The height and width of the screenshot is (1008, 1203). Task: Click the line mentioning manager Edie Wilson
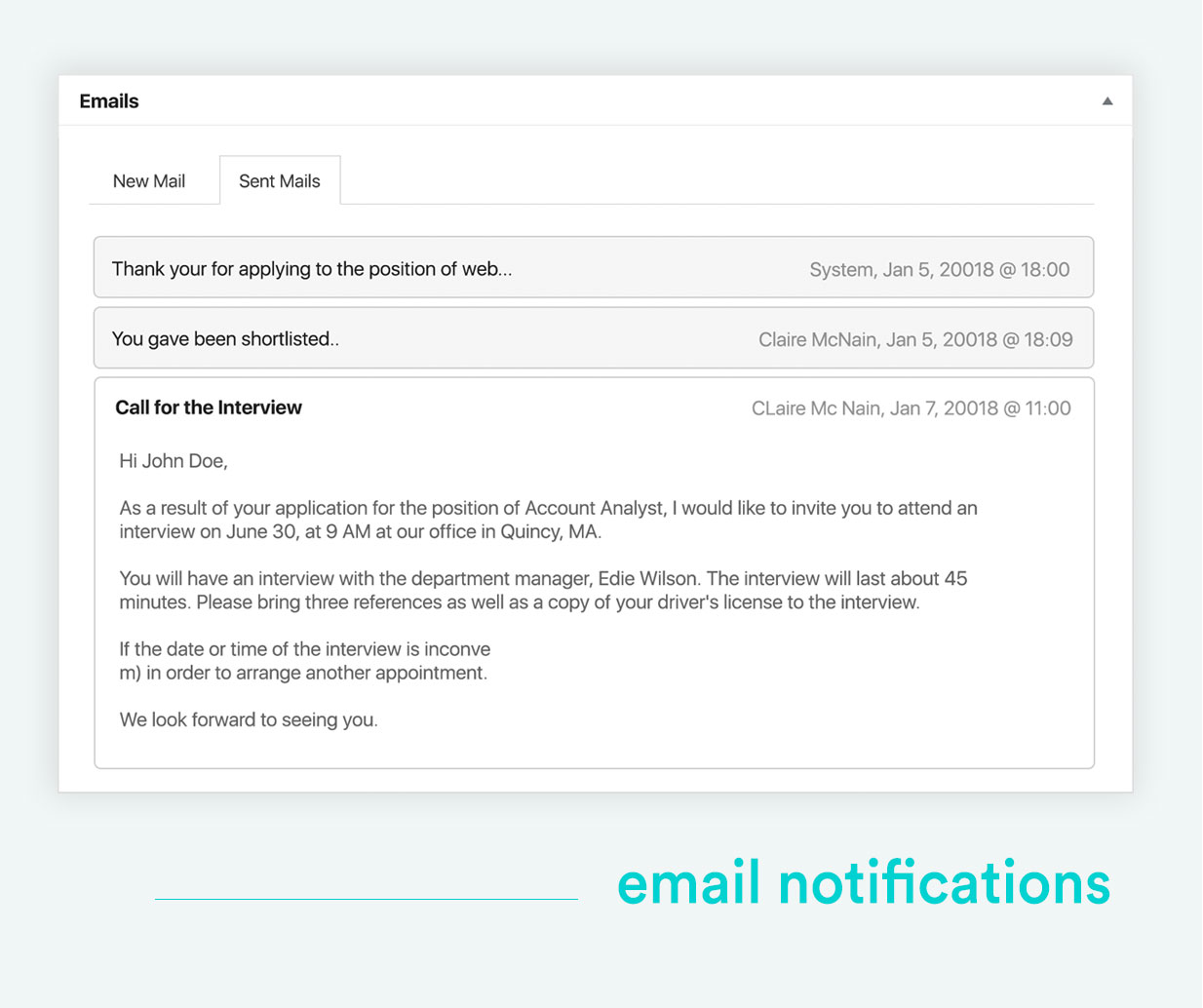pos(543,578)
